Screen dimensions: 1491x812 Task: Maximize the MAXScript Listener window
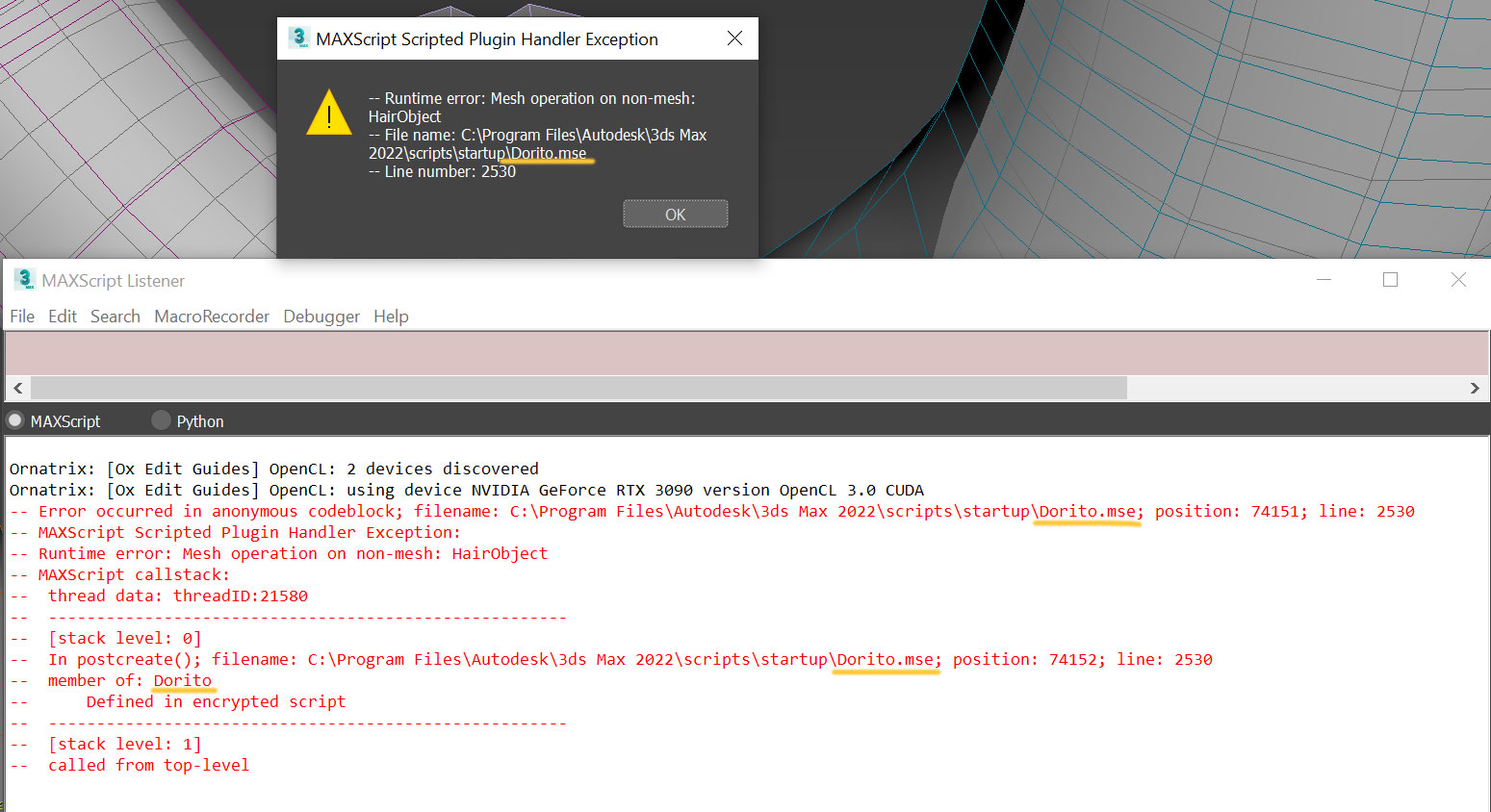click(x=1390, y=280)
